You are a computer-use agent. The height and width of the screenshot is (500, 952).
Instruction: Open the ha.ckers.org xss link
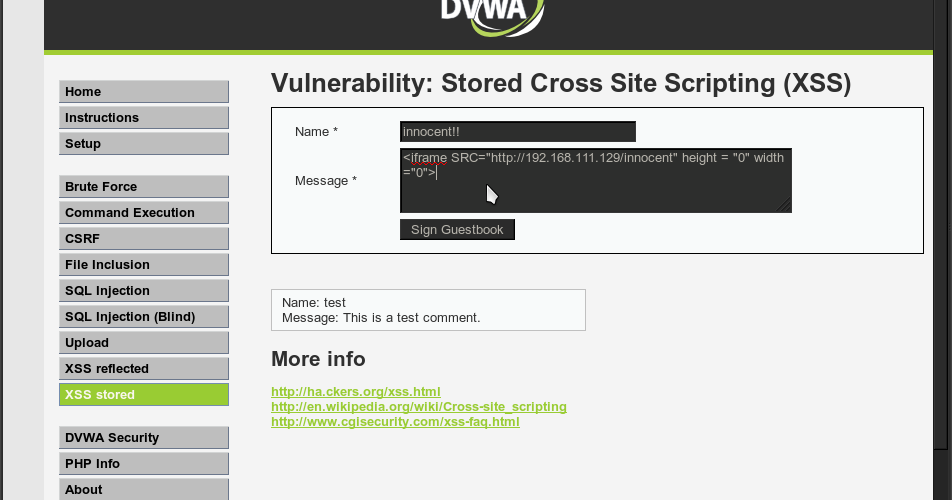356,391
